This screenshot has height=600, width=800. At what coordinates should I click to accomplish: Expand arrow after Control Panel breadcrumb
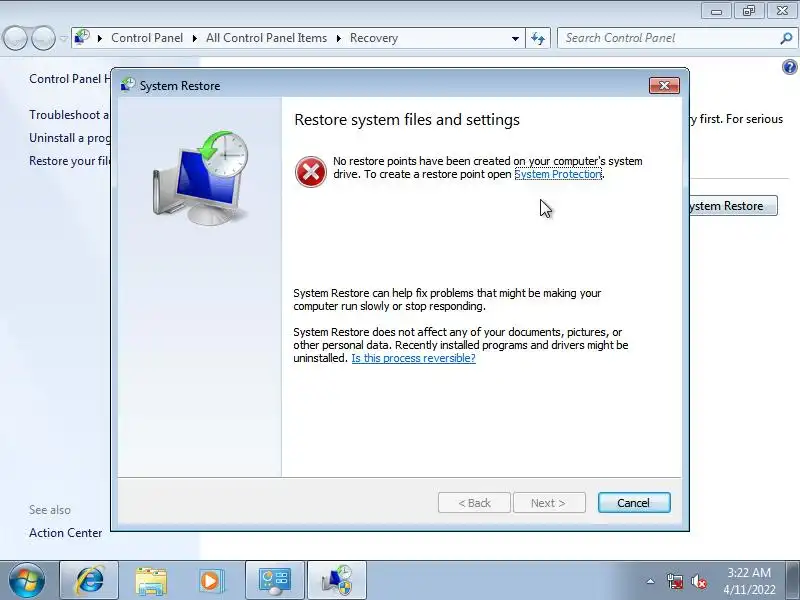pyautogui.click(x=194, y=38)
